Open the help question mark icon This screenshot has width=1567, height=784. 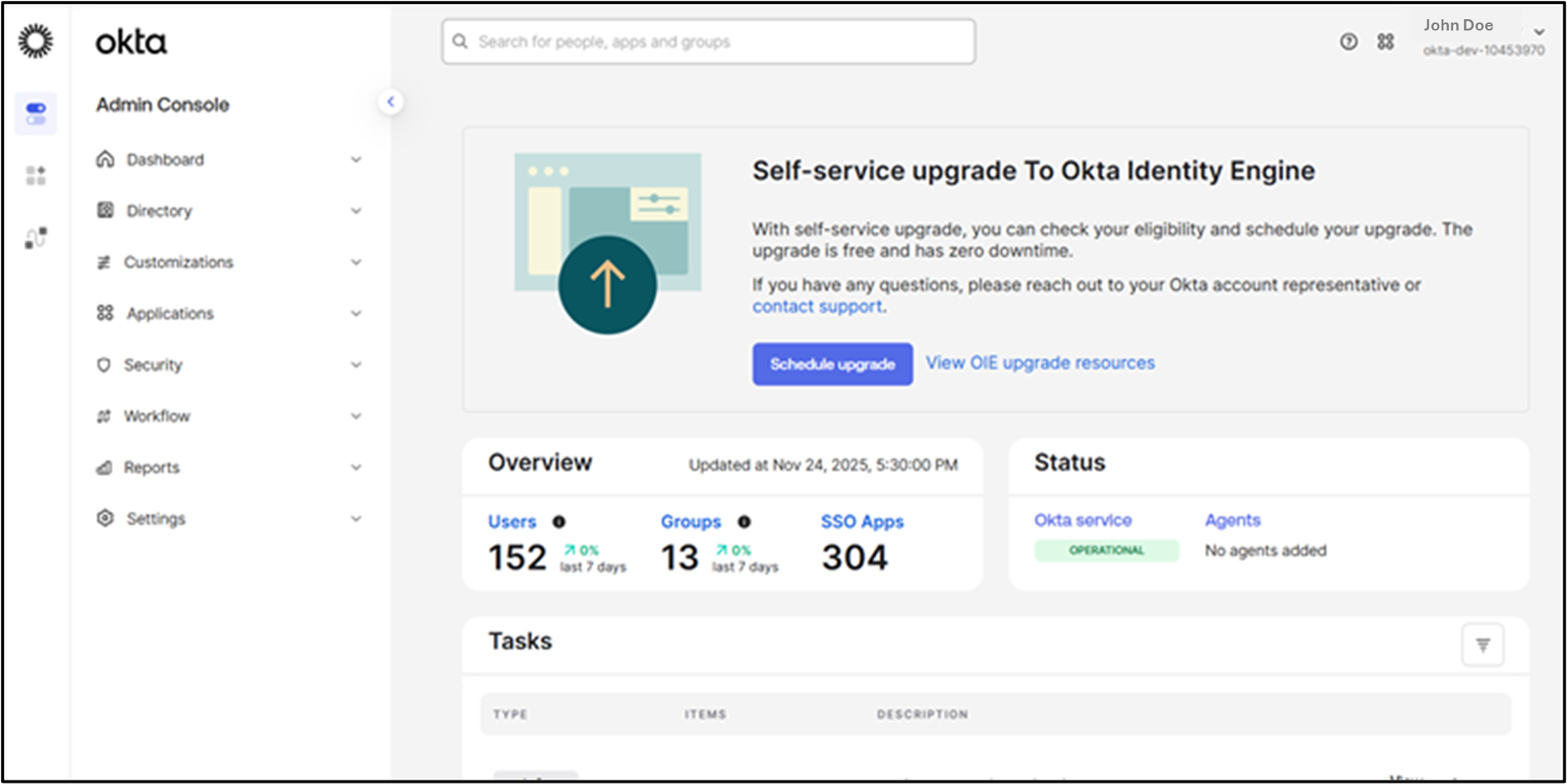tap(1349, 42)
